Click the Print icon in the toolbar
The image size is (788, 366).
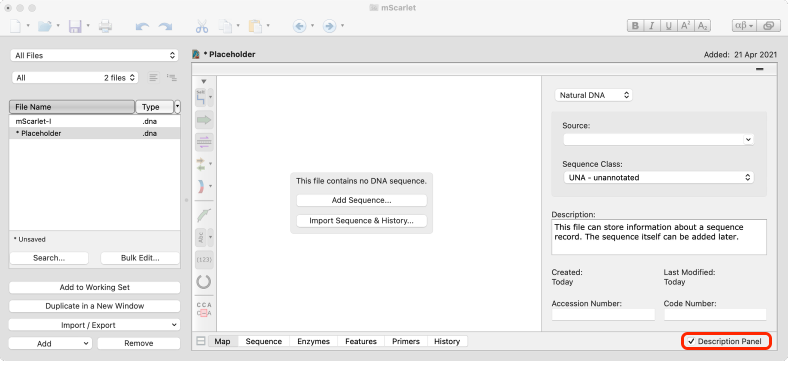click(x=105, y=26)
